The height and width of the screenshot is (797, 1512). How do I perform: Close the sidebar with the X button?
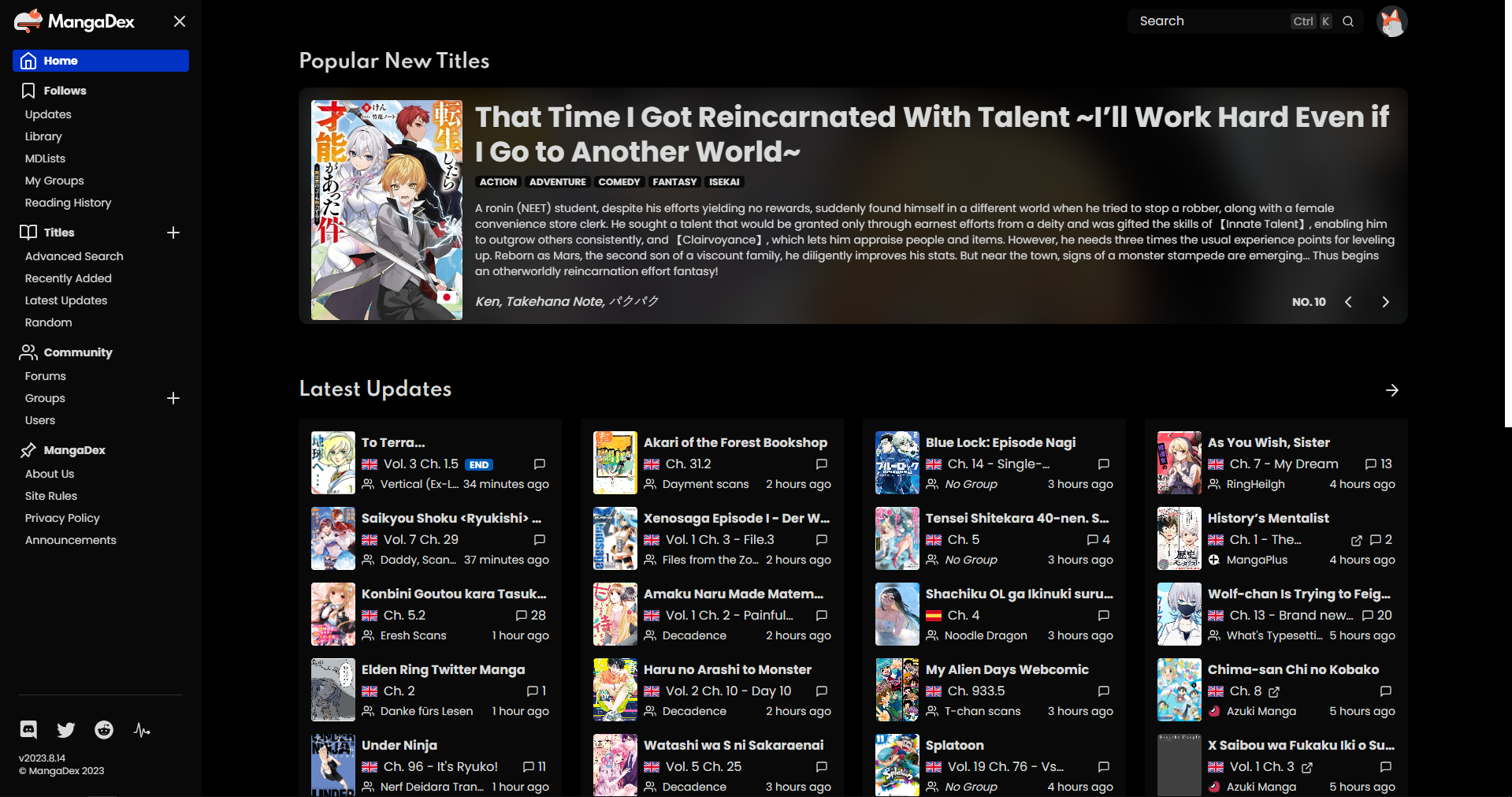(x=180, y=21)
